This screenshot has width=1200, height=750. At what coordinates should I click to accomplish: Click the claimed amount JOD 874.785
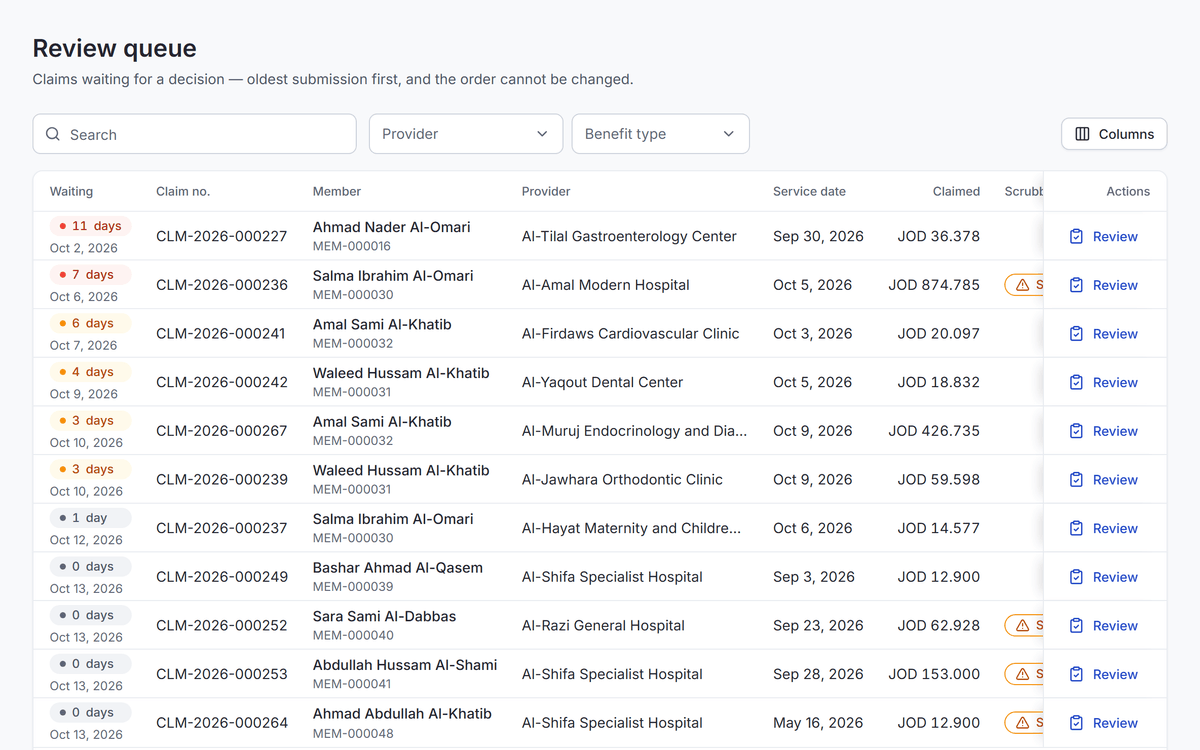click(934, 285)
